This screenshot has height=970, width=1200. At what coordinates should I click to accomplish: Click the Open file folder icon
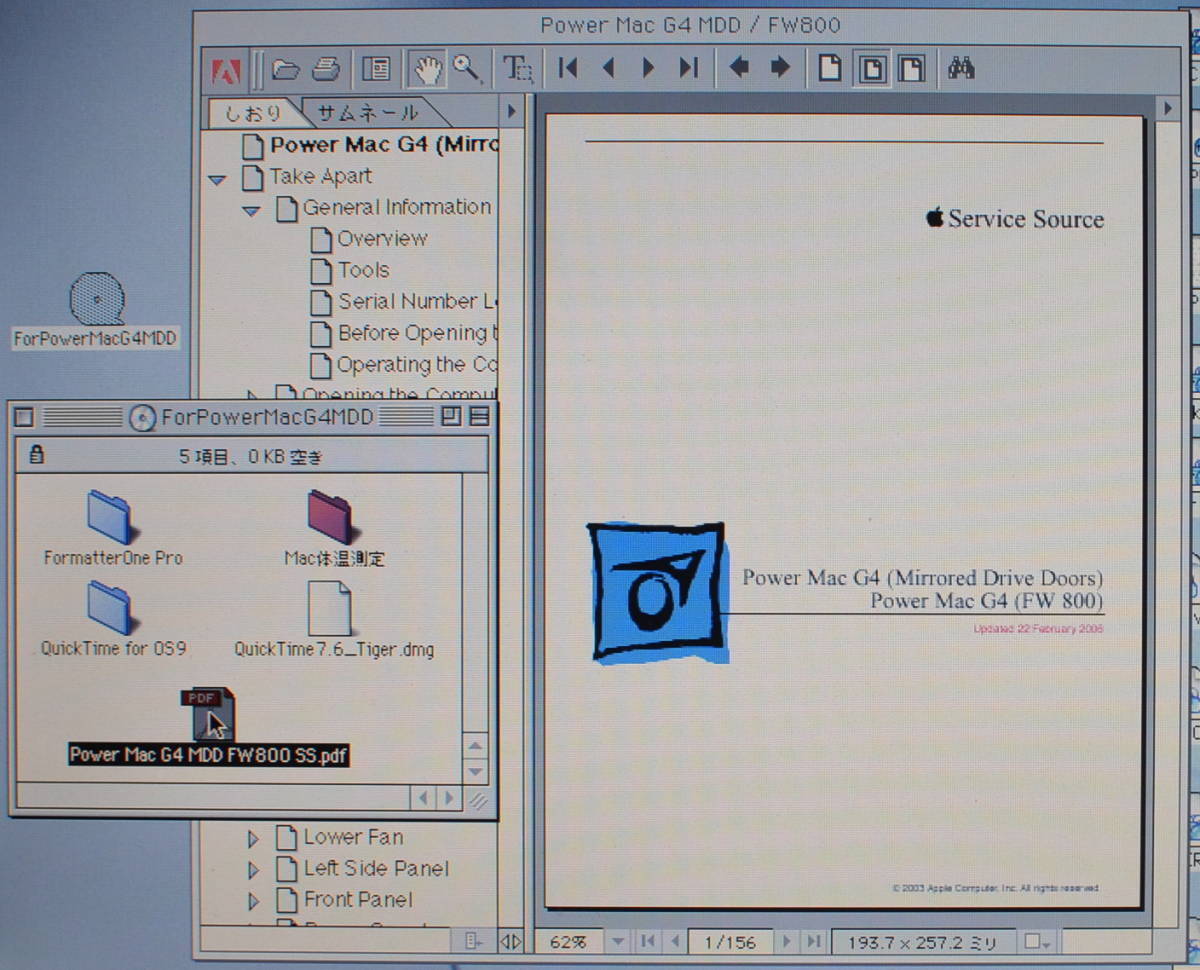click(285, 69)
